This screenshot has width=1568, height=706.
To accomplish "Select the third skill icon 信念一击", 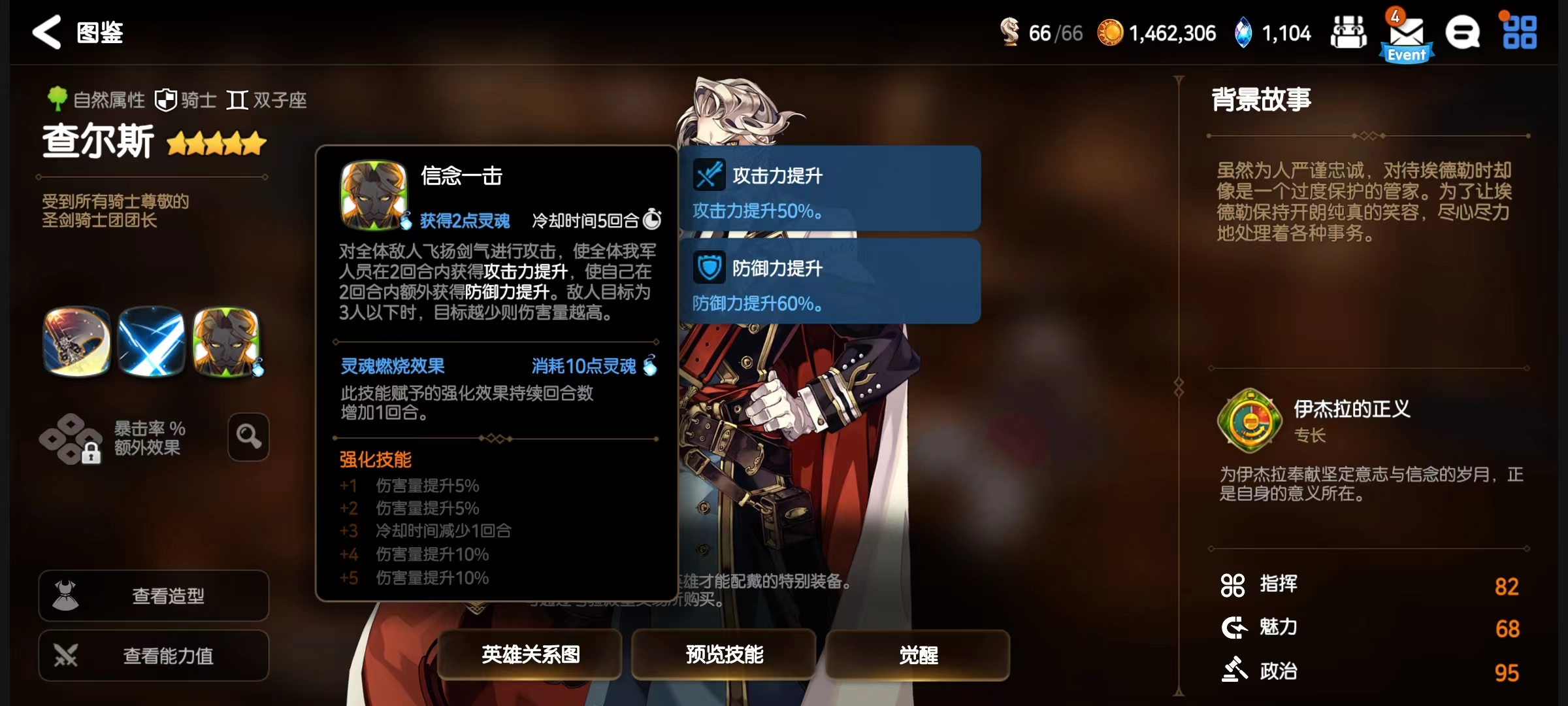I will pos(227,342).
